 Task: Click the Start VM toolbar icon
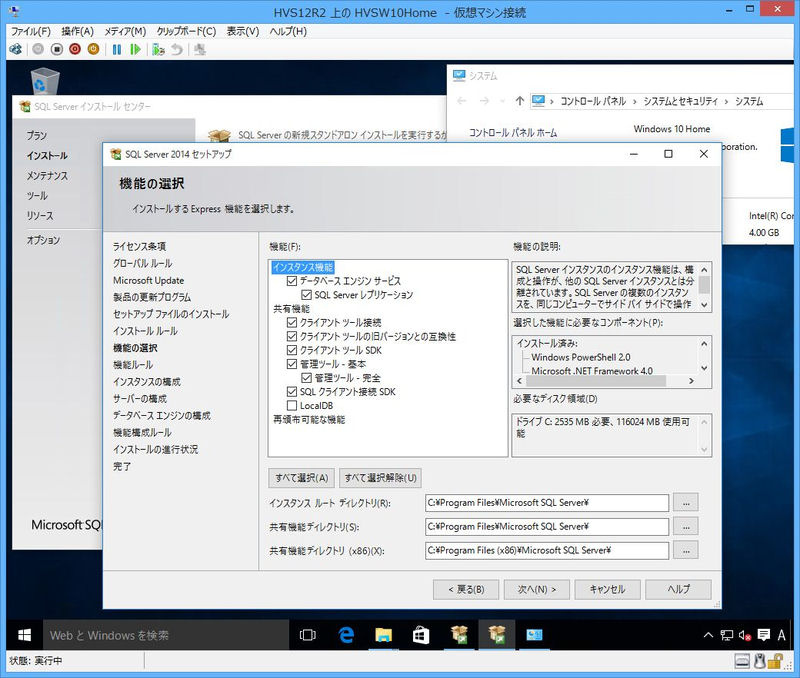(38, 49)
